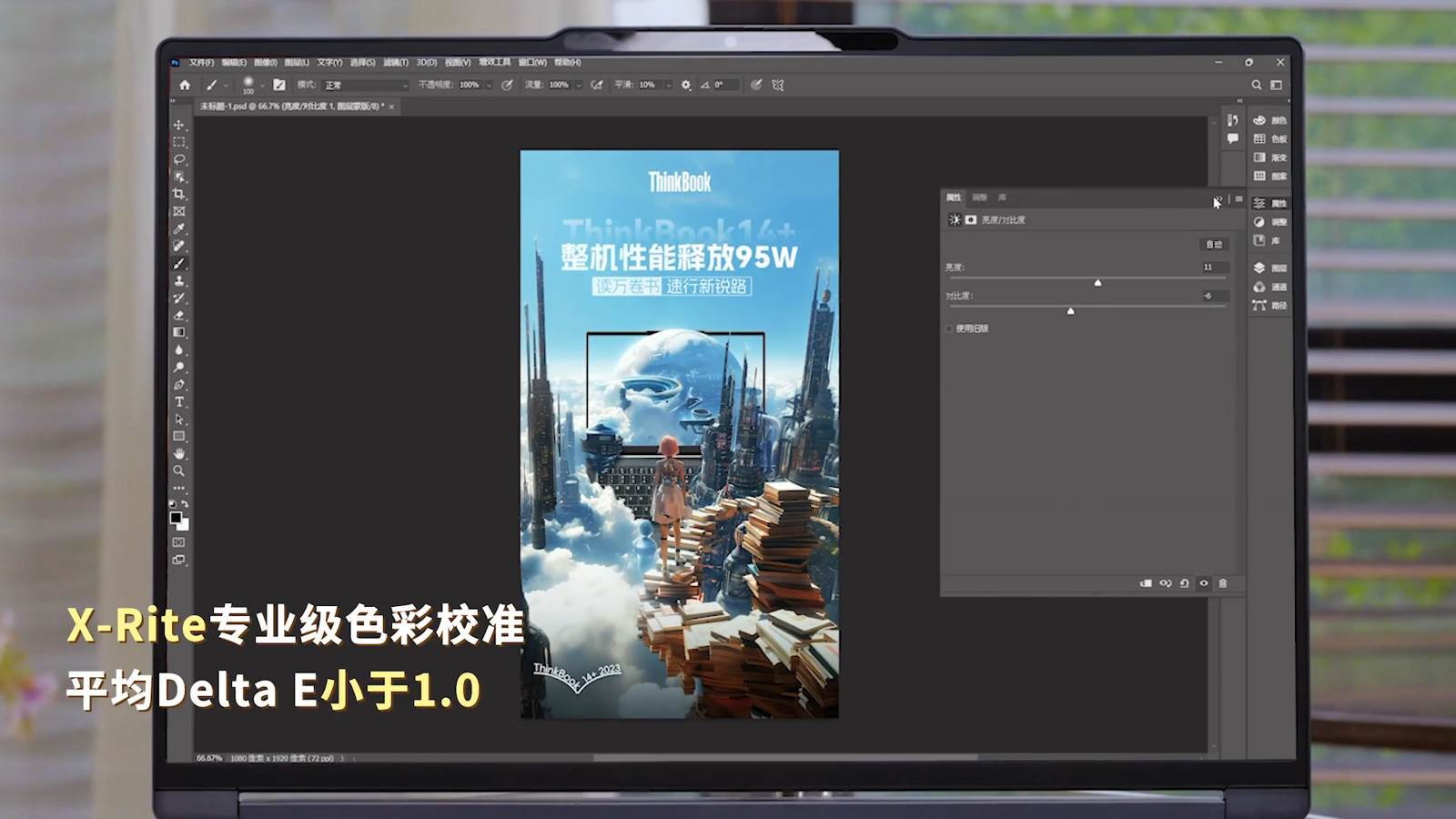This screenshot has height=819, width=1456.
Task: Select the Spot Healing Brush tool
Action: pyautogui.click(x=179, y=246)
